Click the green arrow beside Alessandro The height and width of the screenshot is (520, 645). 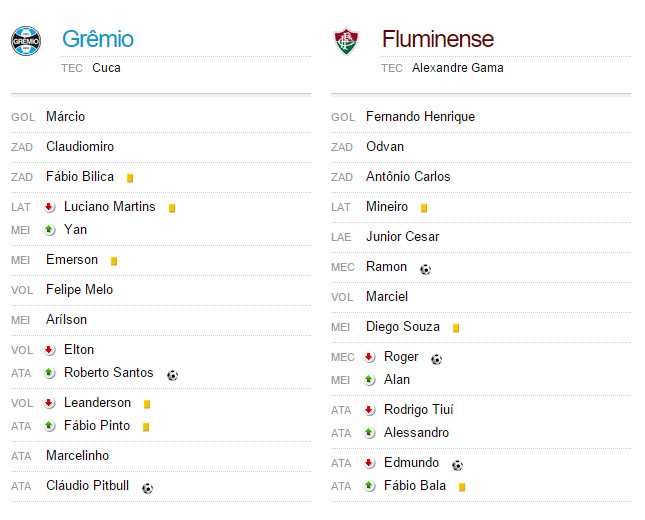(369, 433)
